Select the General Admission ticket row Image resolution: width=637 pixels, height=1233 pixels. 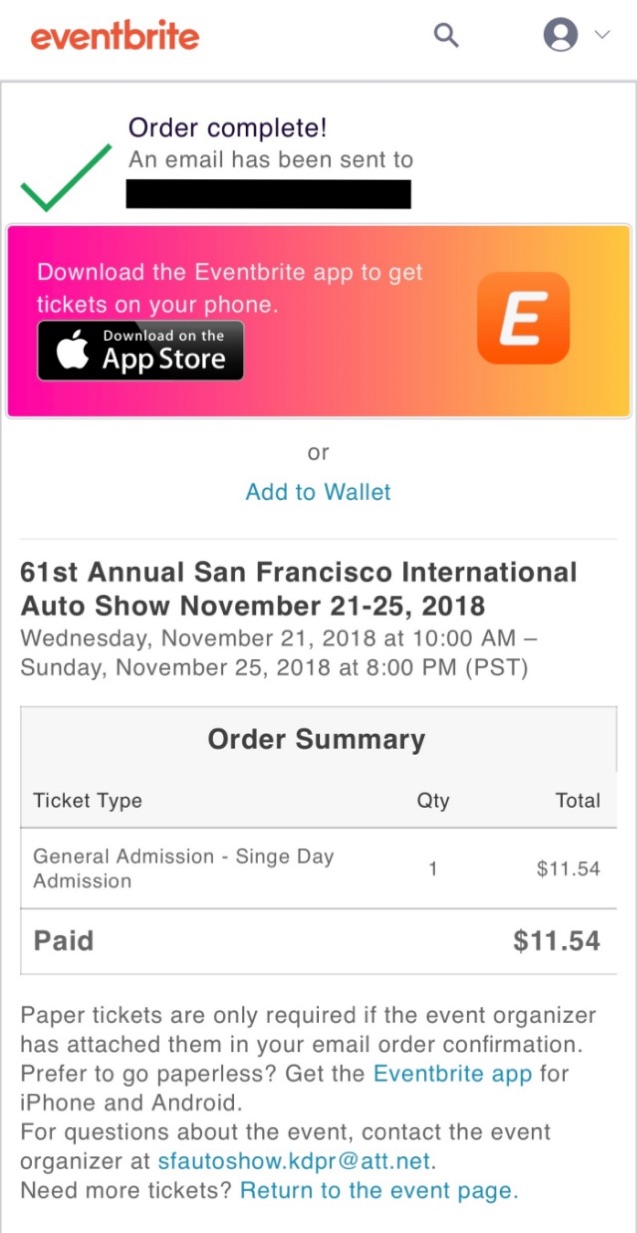click(319, 868)
